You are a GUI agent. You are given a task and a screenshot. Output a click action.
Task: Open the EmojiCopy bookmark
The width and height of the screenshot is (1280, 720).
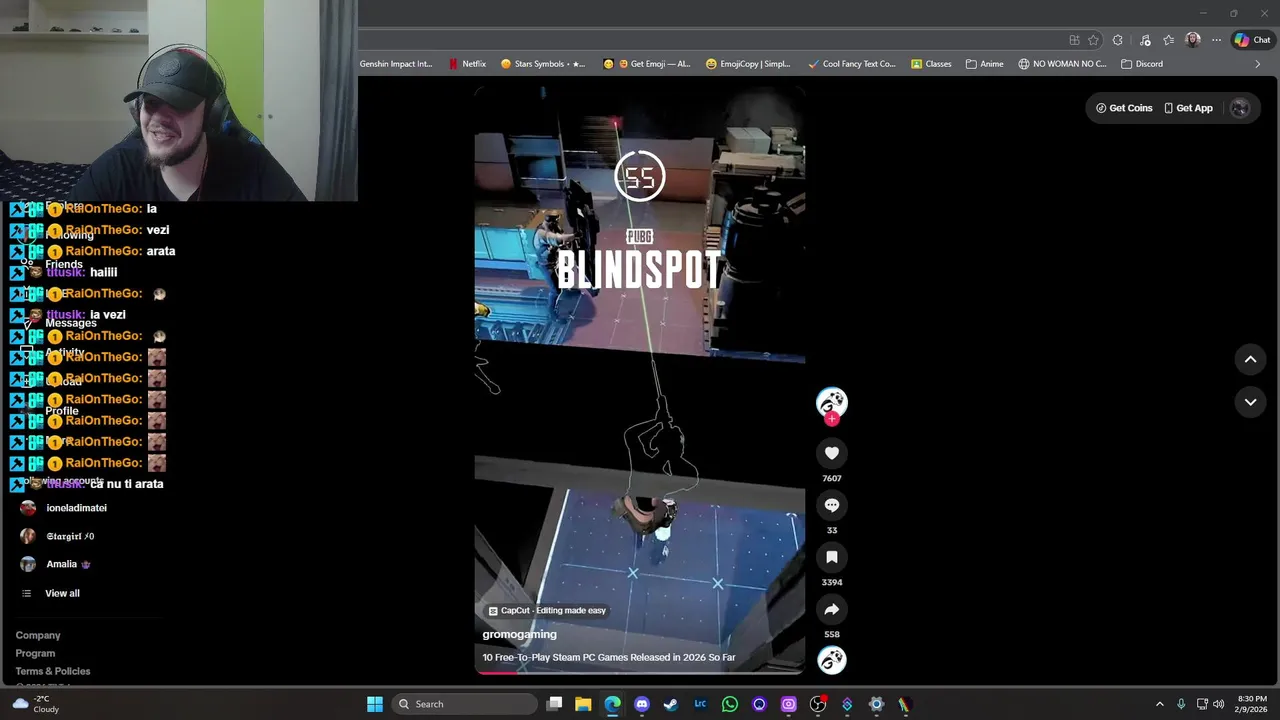tap(748, 64)
